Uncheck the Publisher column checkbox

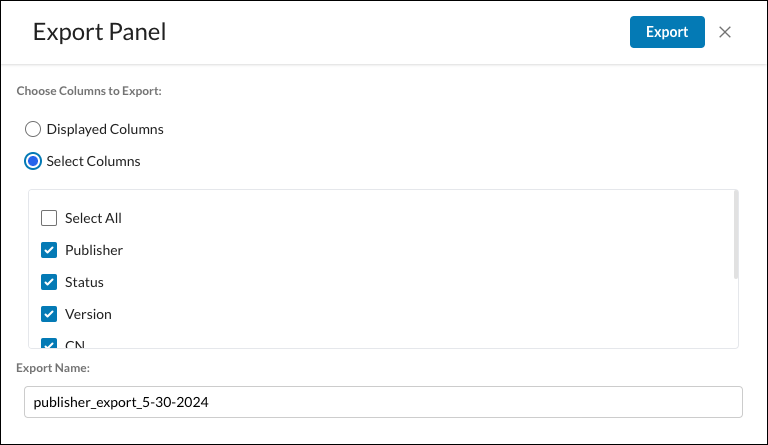point(49,250)
